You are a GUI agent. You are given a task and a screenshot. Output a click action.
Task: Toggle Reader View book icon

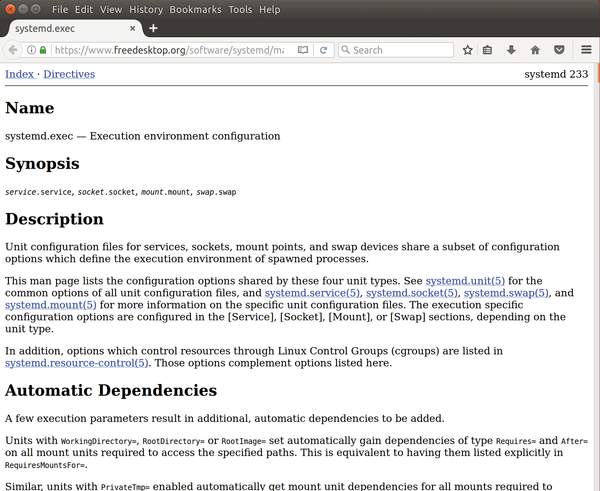pos(303,50)
